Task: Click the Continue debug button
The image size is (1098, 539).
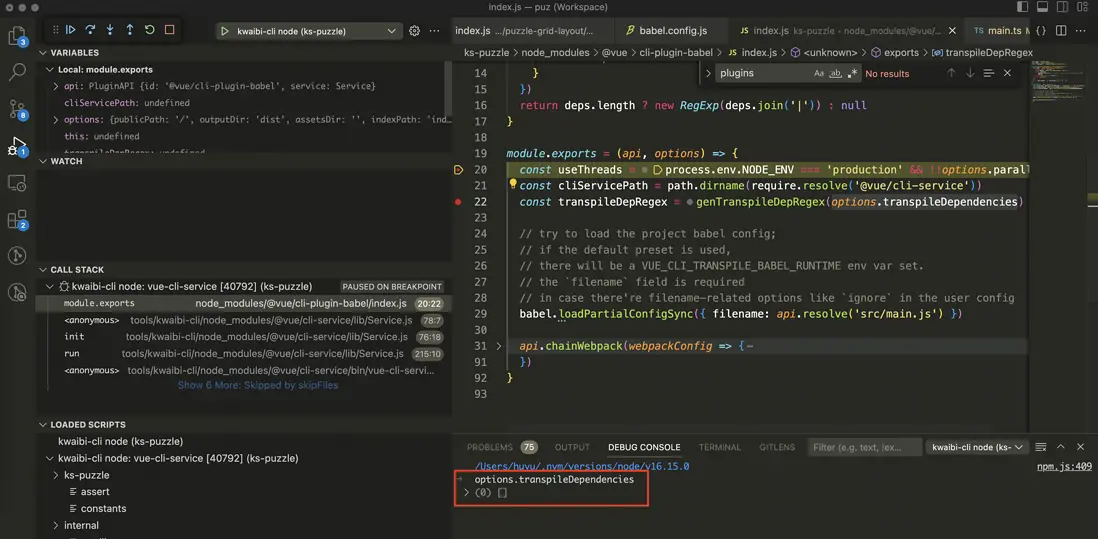Action: (70, 30)
